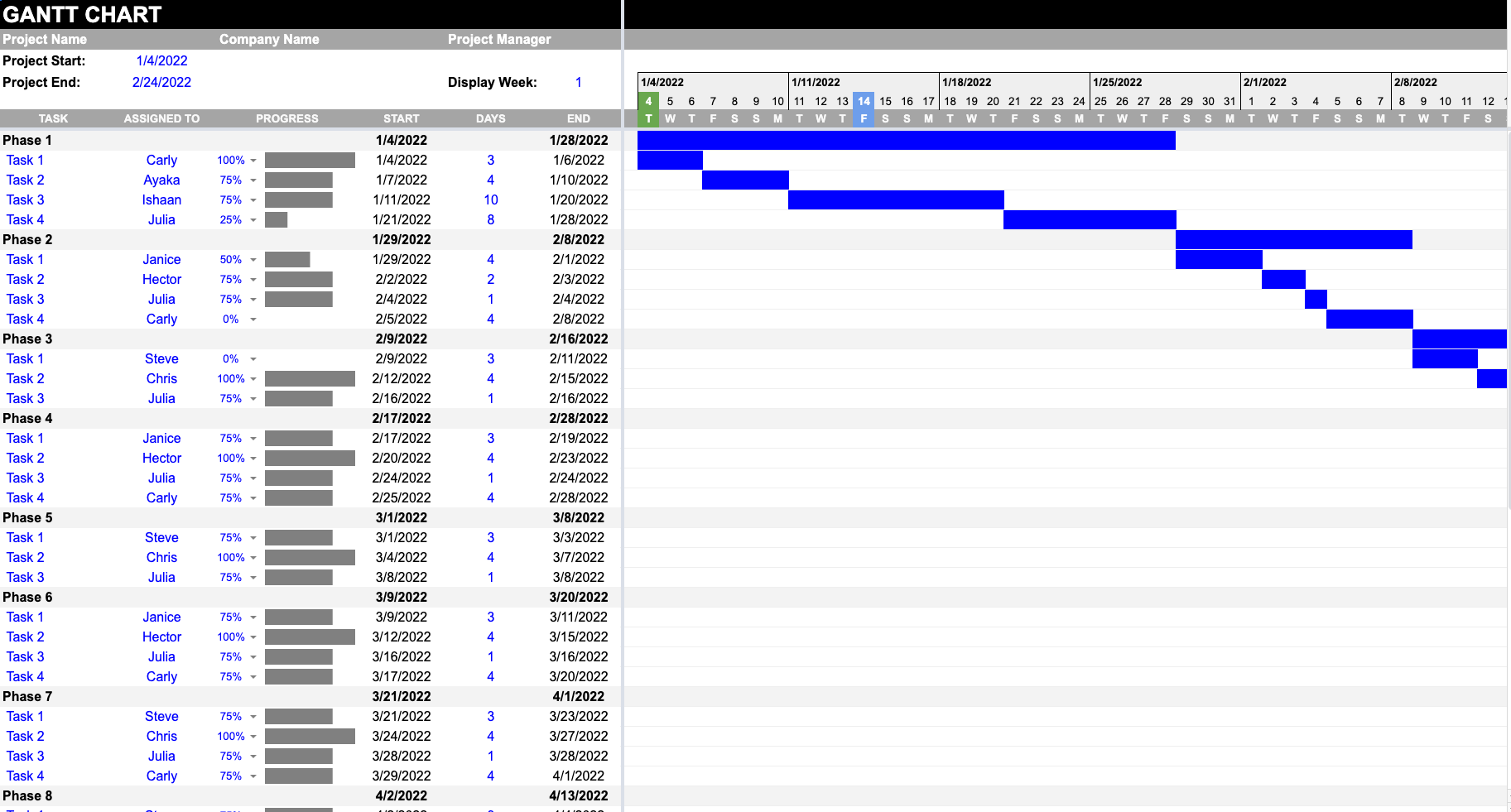1511x812 pixels.
Task: Open Ayaka's 75% progress dropdown
Action: [x=253, y=180]
